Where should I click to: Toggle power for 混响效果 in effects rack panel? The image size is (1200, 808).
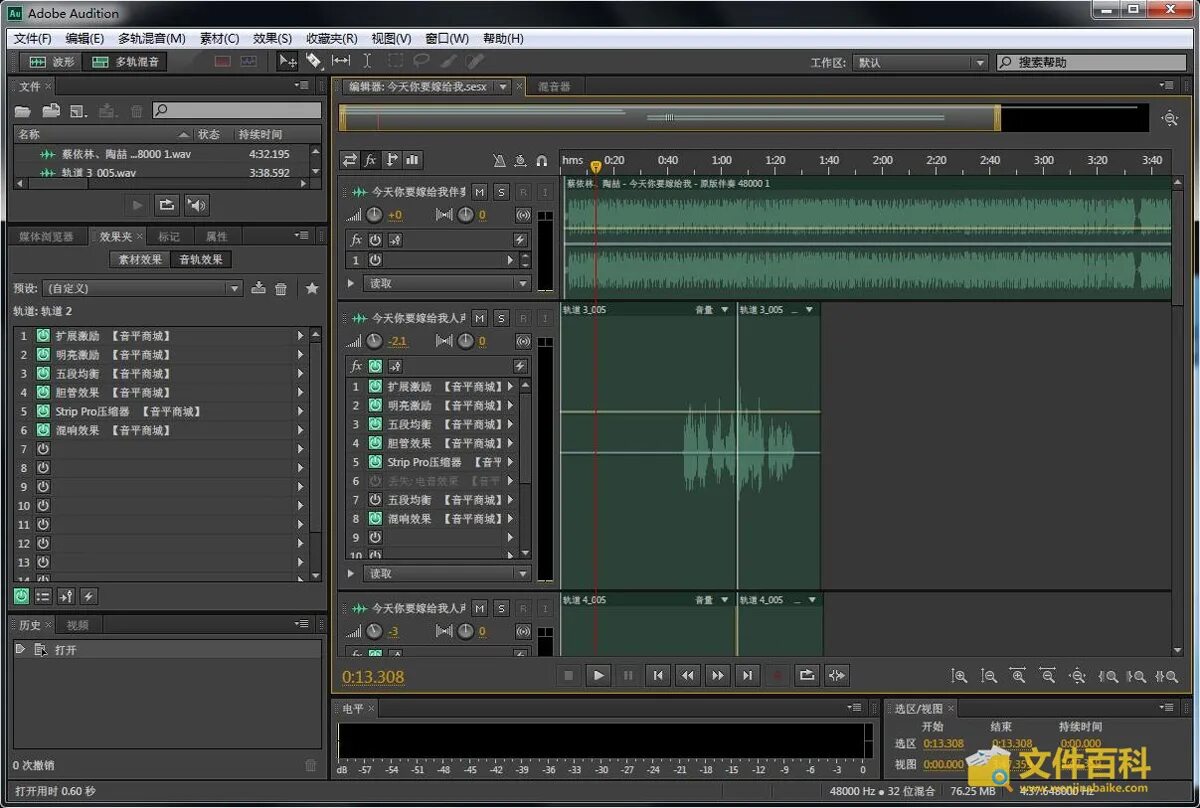pos(43,430)
